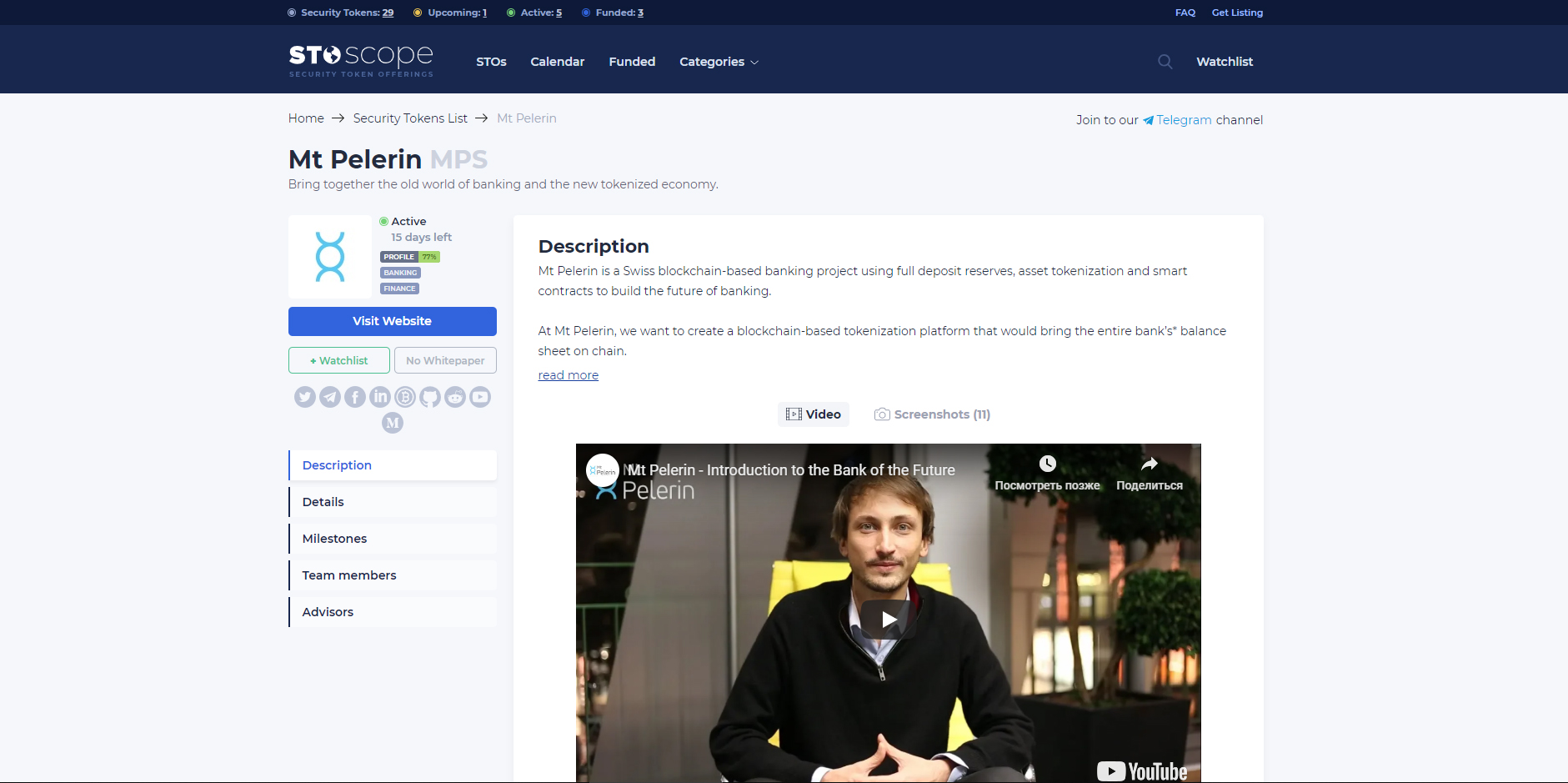Open the YouTube social icon
1568x783 pixels.
click(x=480, y=397)
